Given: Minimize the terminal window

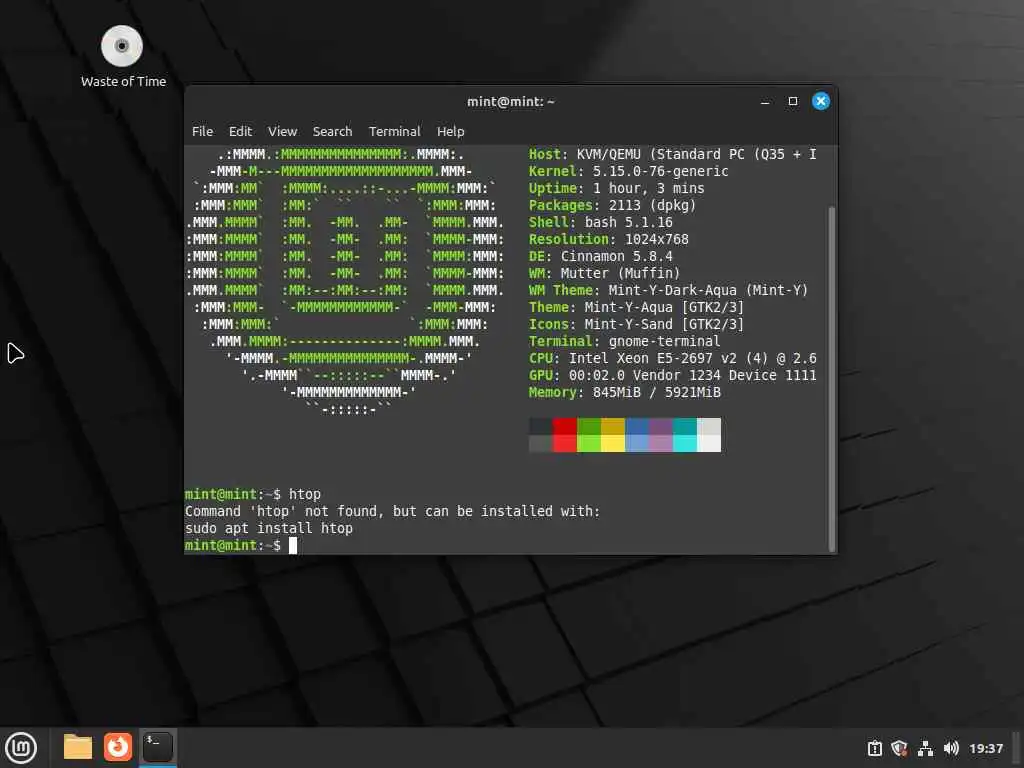Looking at the screenshot, I should 765,101.
